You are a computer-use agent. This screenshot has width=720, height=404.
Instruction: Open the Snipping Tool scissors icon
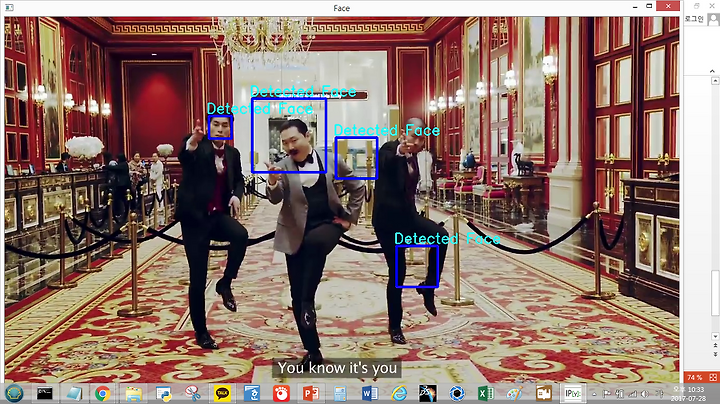tap(193, 393)
